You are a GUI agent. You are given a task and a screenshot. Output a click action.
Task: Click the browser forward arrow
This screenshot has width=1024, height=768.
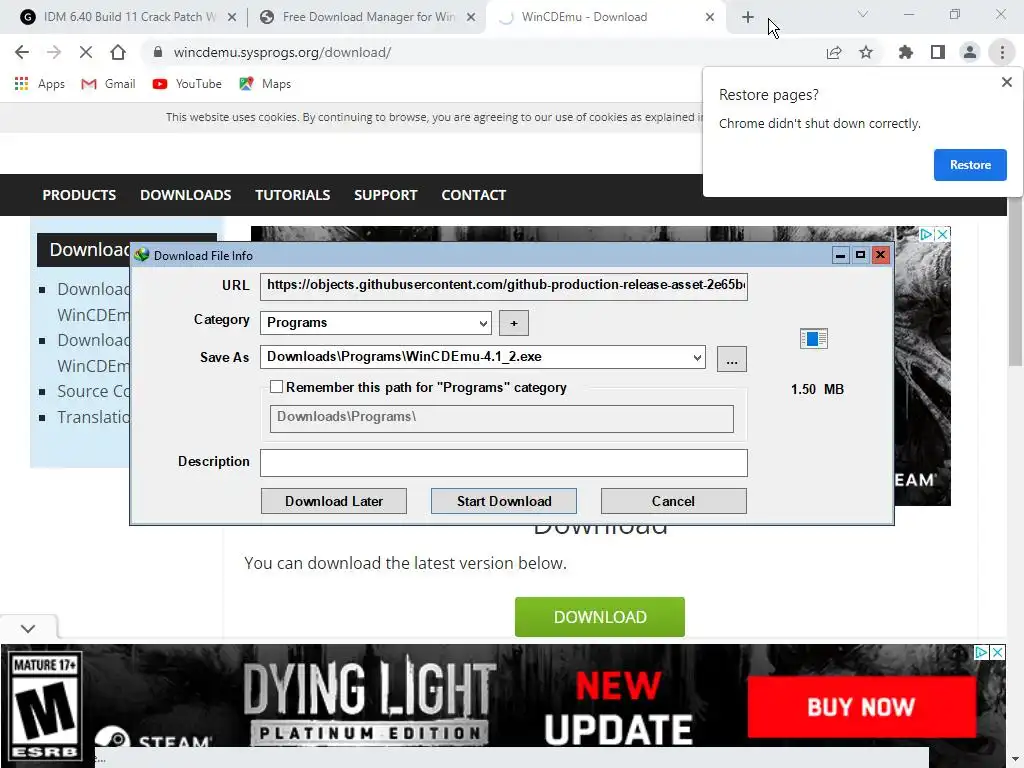point(54,52)
